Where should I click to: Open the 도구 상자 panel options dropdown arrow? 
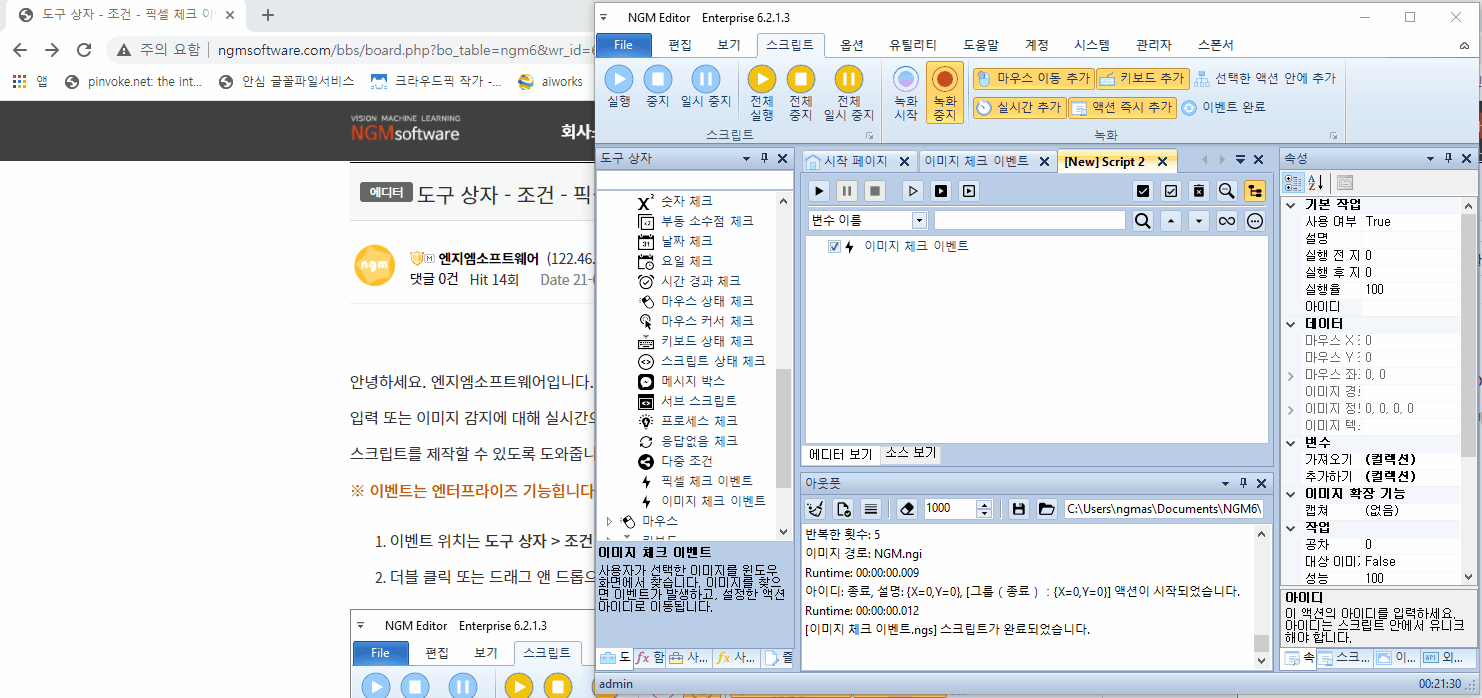(x=746, y=159)
